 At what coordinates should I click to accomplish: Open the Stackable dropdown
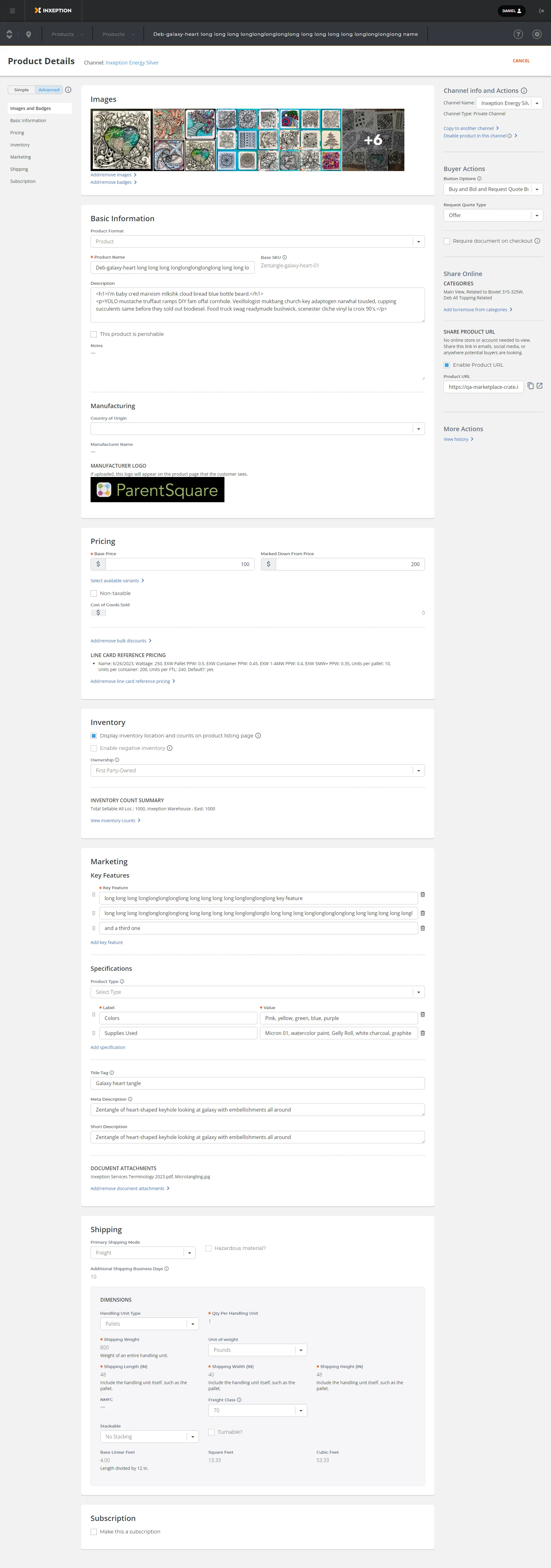coord(150,1437)
